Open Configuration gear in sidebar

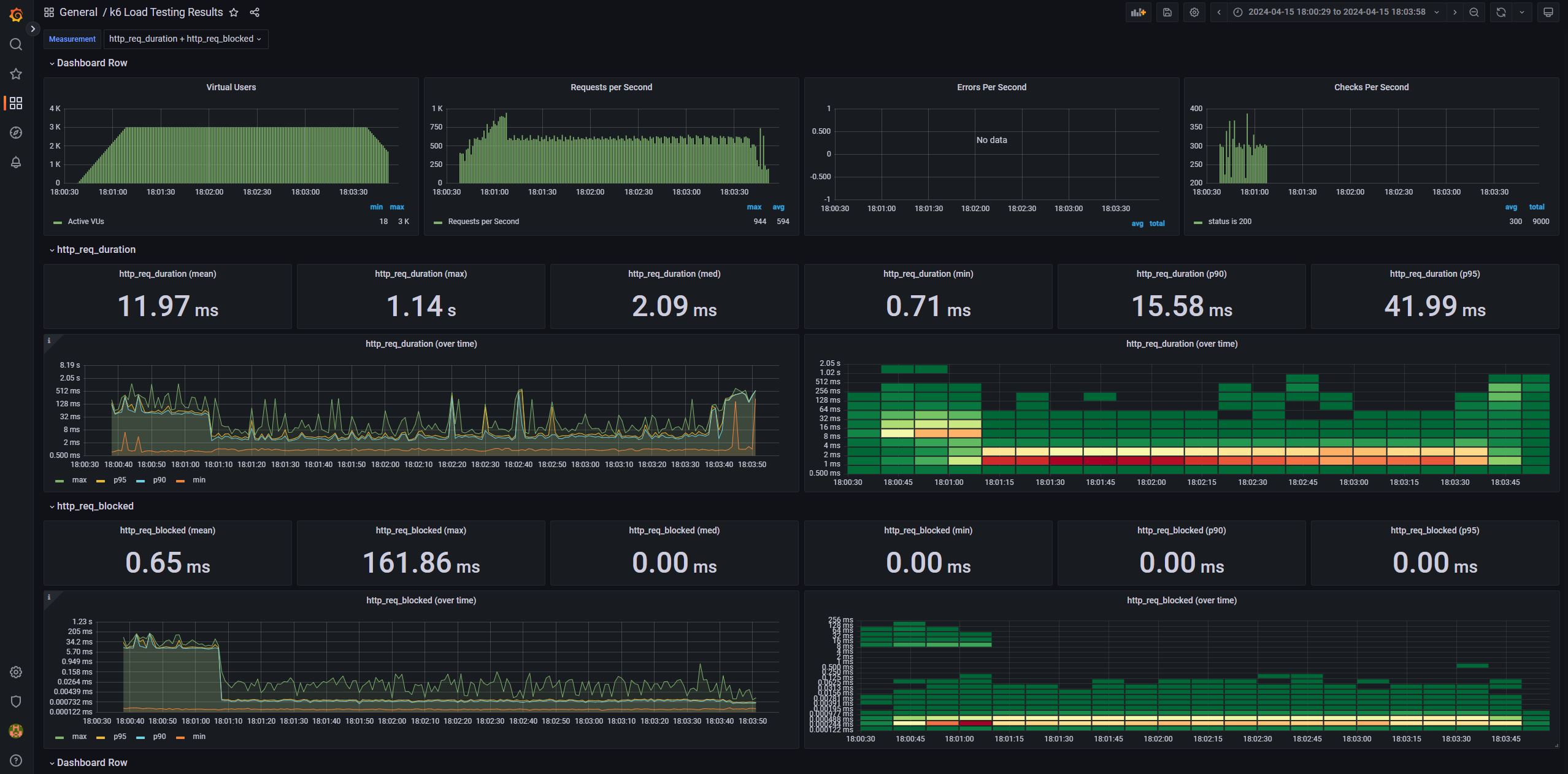[x=16, y=672]
